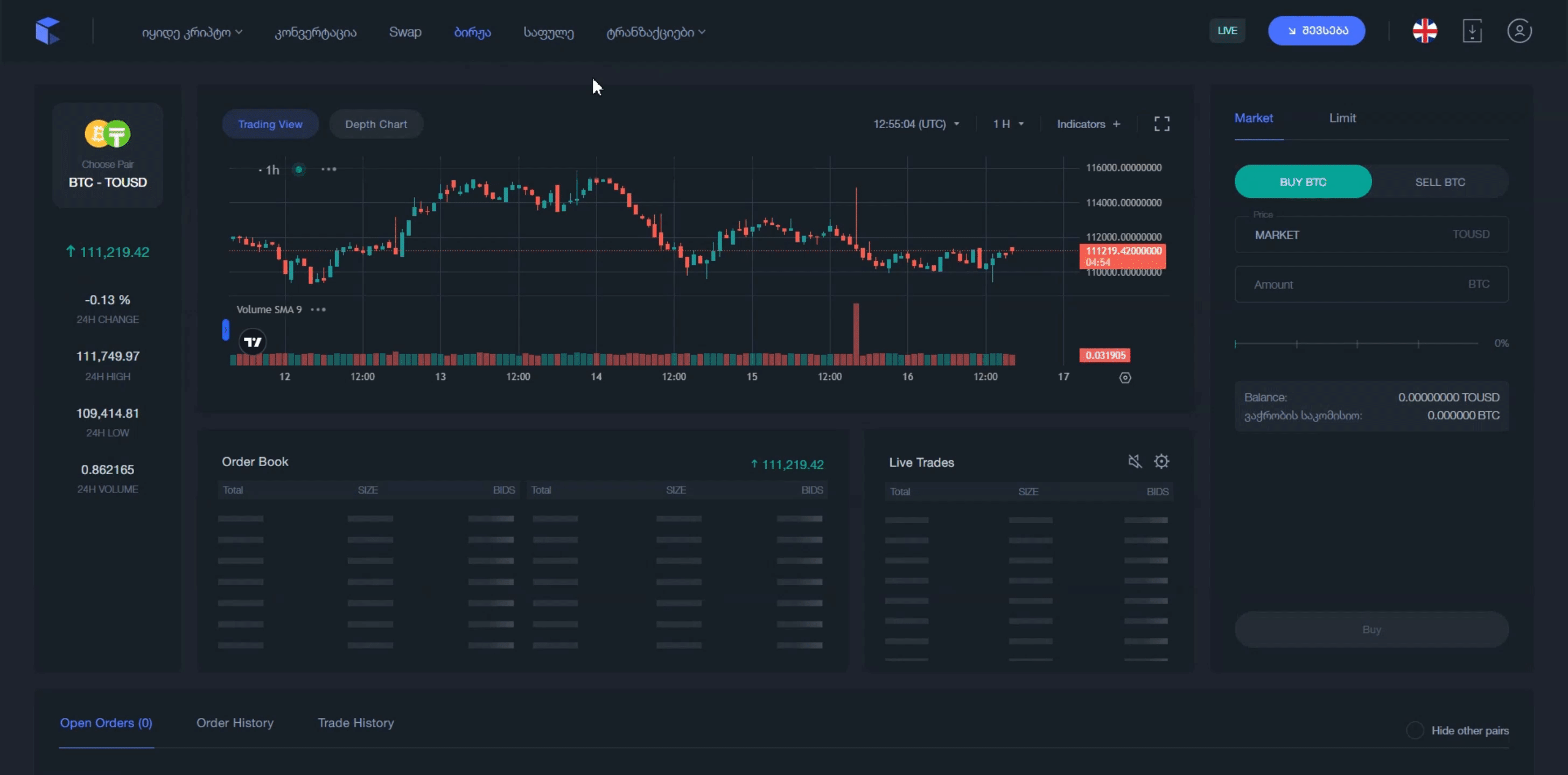Open the user profile icon
This screenshot has width=1568, height=775.
tap(1520, 31)
